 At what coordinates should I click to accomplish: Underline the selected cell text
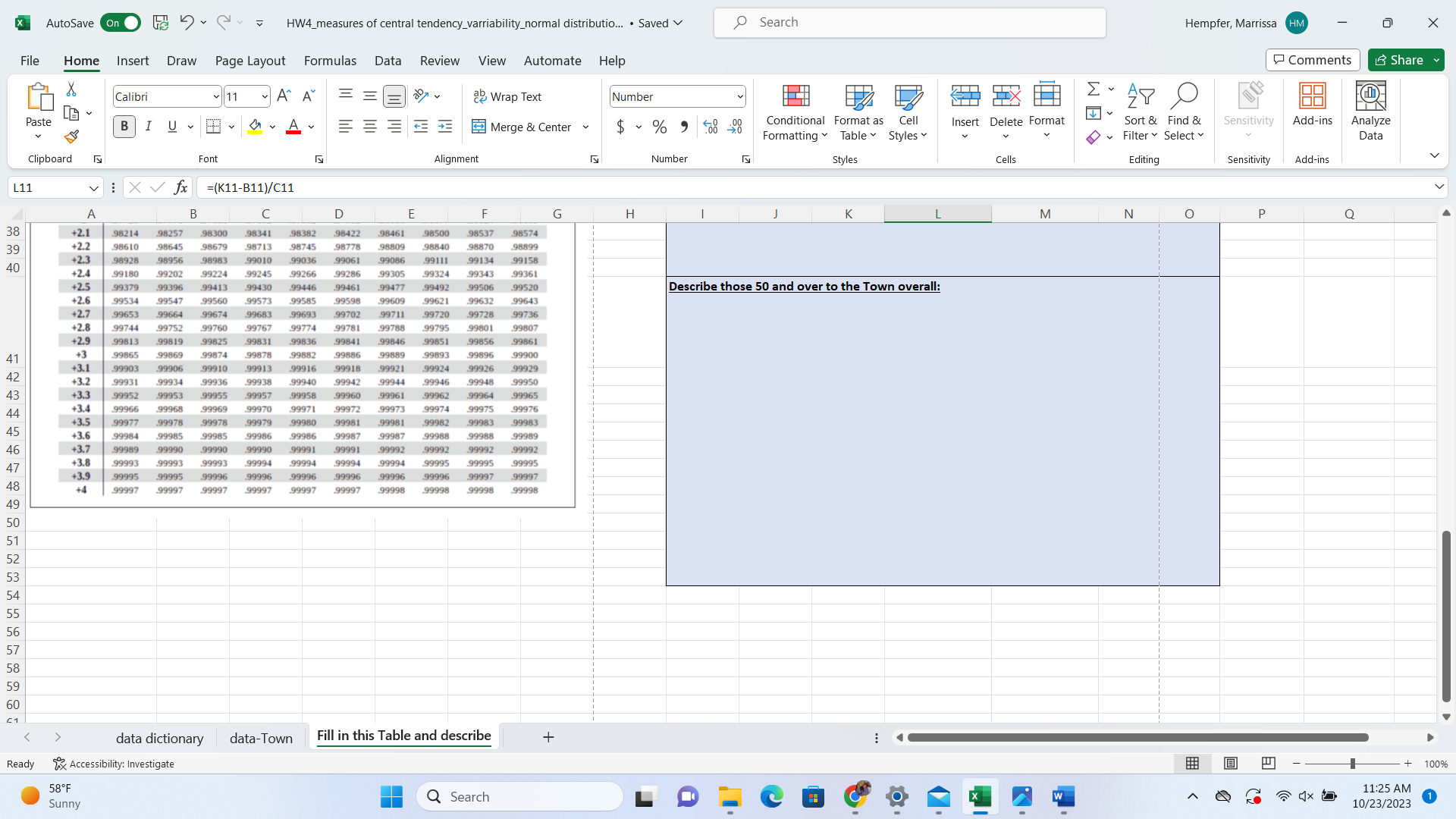171,126
